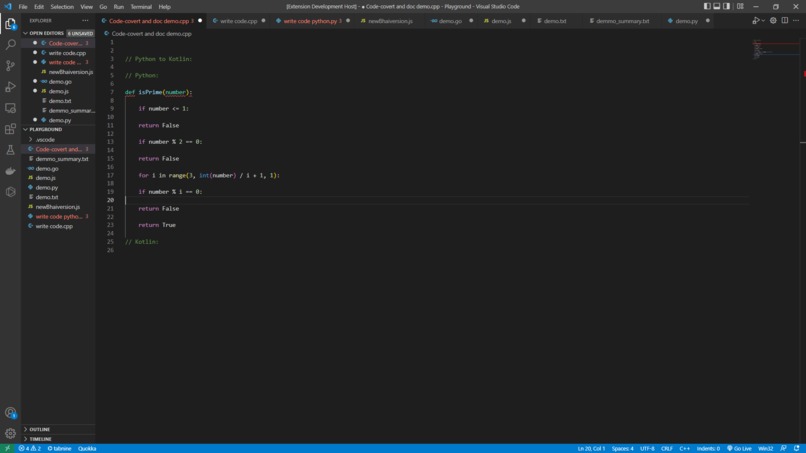The image size is (806, 453).
Task: Change Spaces: 4 indentation setting
Action: [x=622, y=448]
